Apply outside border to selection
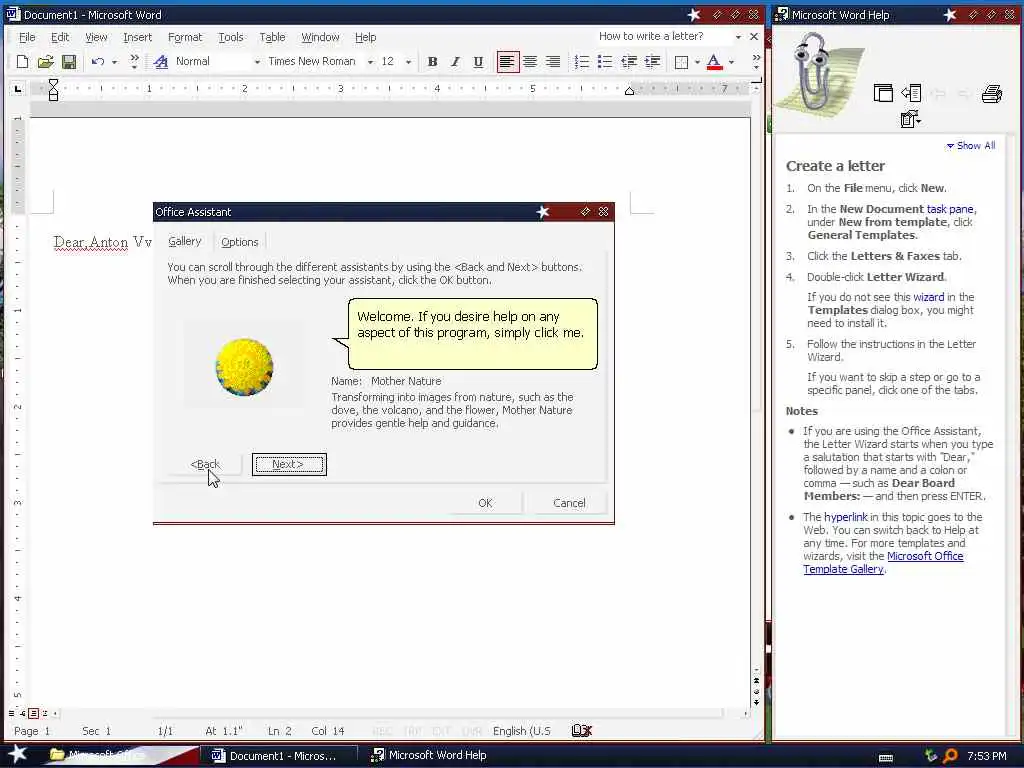The width and height of the screenshot is (1024, 768). click(681, 61)
